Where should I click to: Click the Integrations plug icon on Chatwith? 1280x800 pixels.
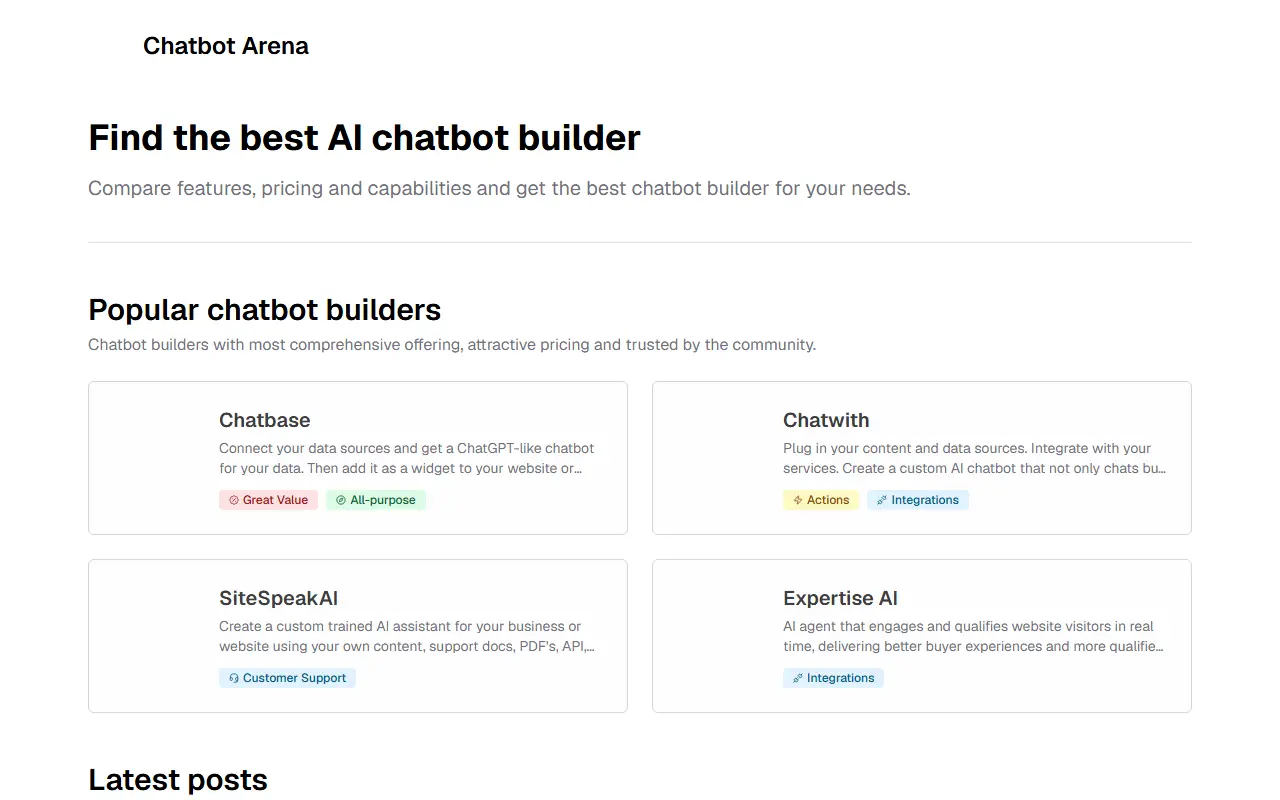[882, 500]
